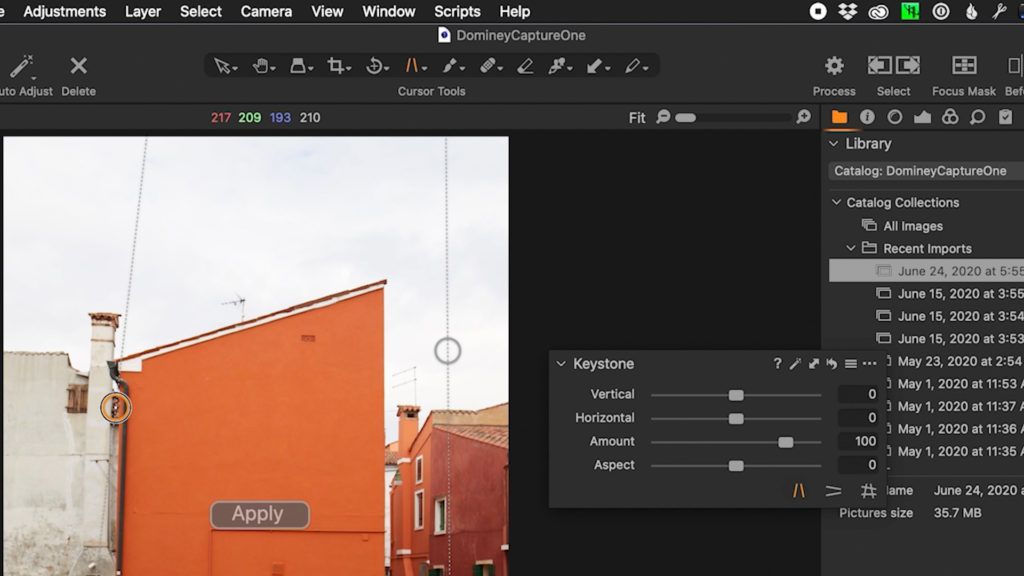Enable the keystone grid overlay icon
The height and width of the screenshot is (576, 1024).
tap(868, 490)
